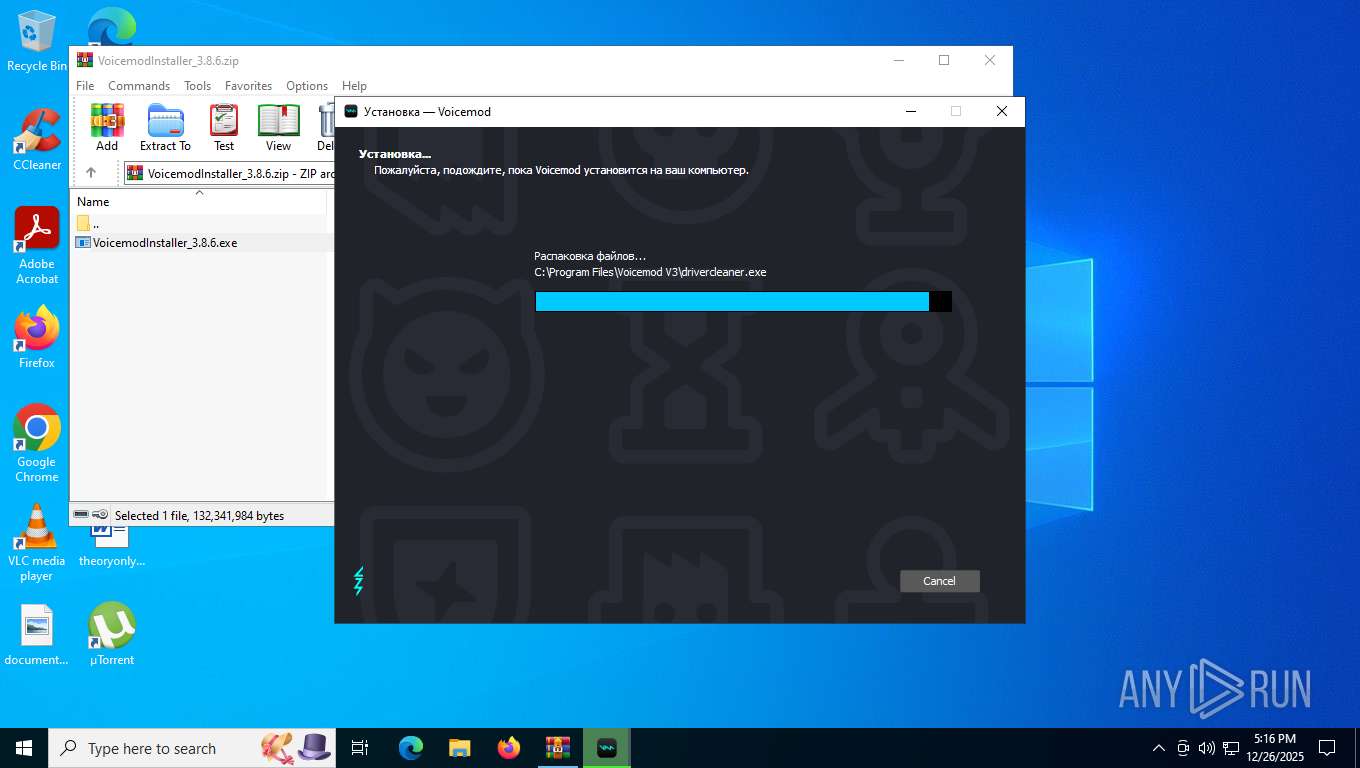Viewport: 1360px width, 768px height.
Task: Click the WinRAR status bar selected file text
Action: click(199, 516)
